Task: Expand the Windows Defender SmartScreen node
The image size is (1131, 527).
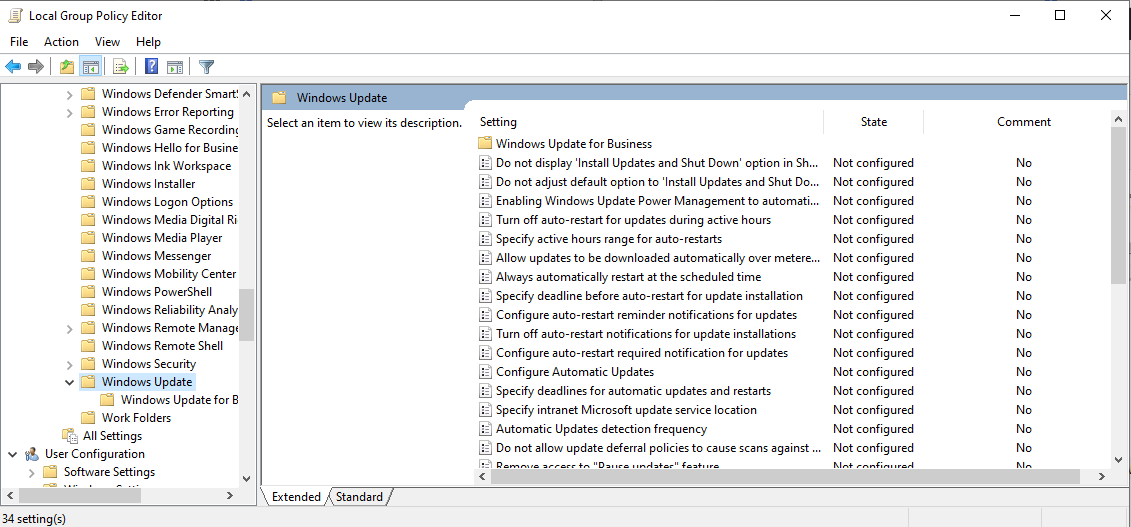Action: point(69,94)
